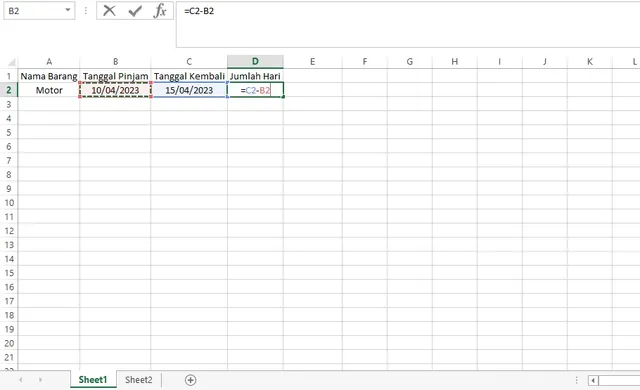Select column D header

coord(255,62)
